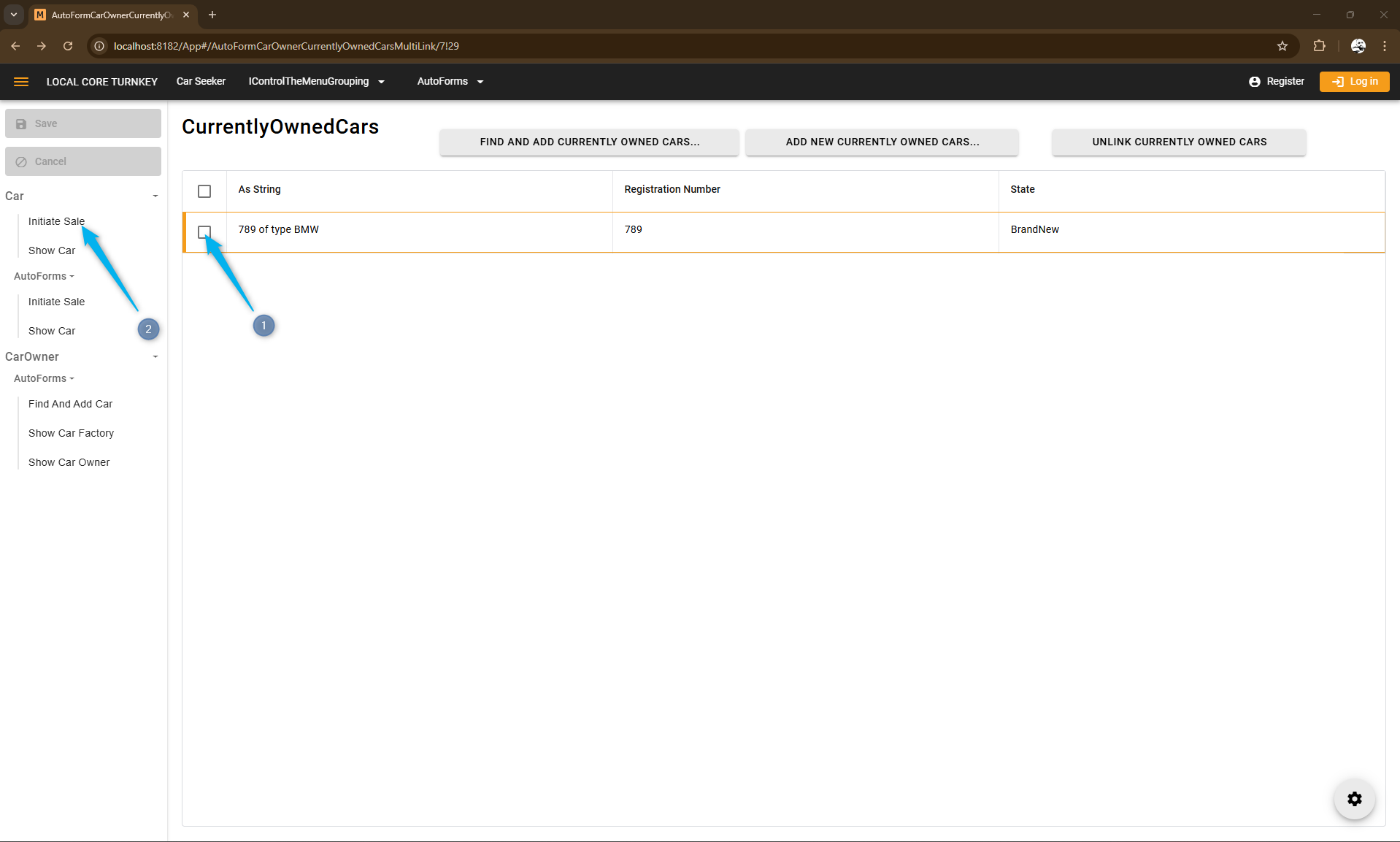Open the hamburger menu icon
1400x842 pixels.
coord(21,82)
